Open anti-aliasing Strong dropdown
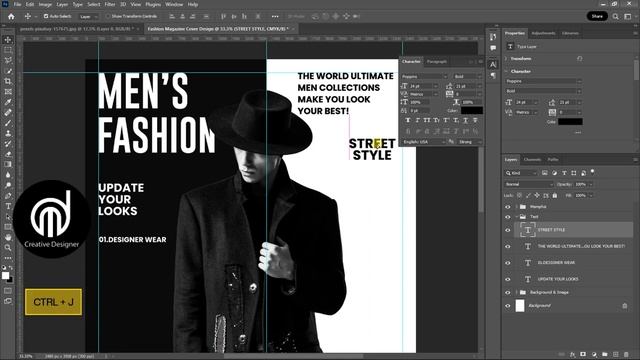This screenshot has height=360, width=640. [x=469, y=142]
